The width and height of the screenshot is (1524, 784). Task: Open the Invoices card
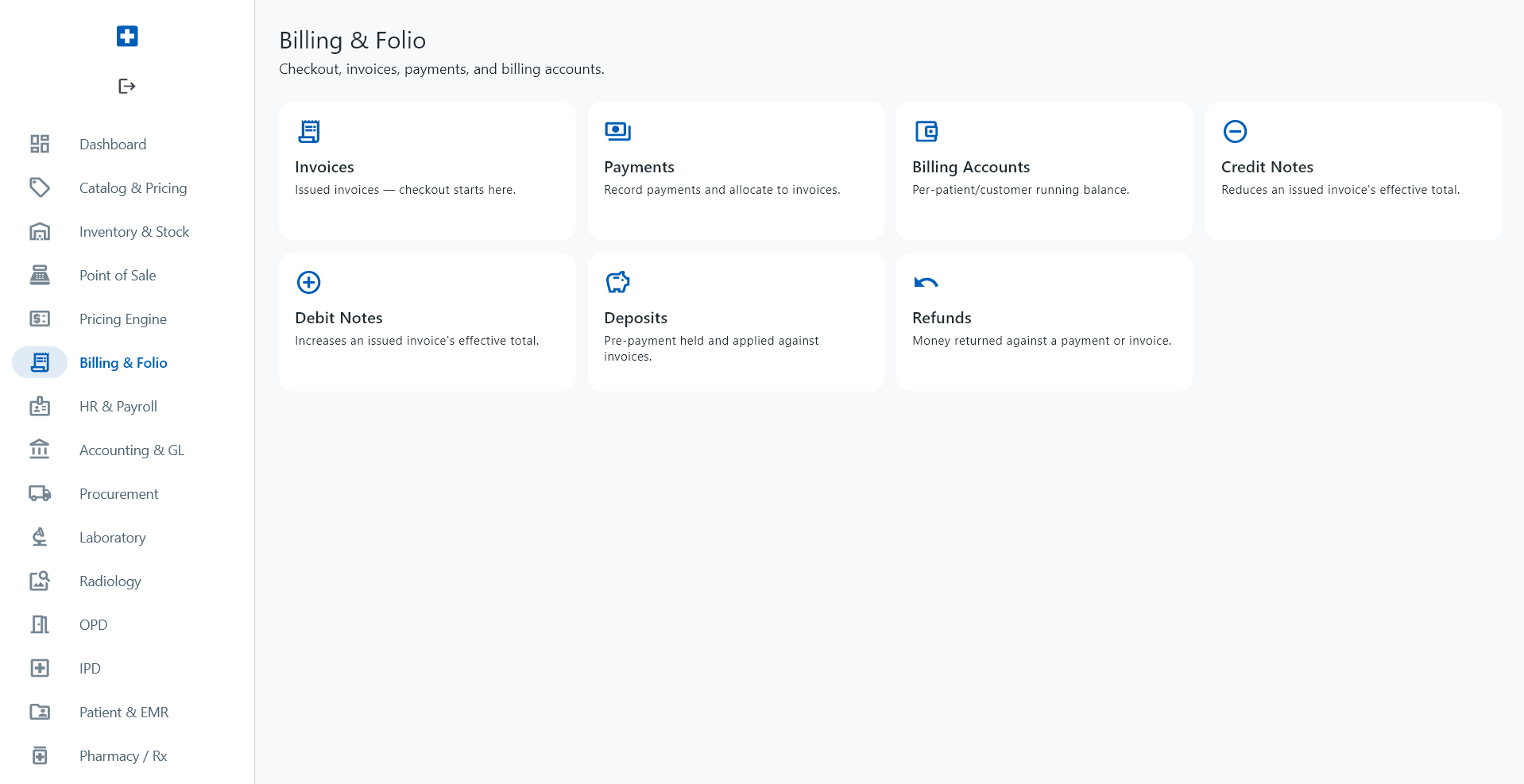click(427, 171)
